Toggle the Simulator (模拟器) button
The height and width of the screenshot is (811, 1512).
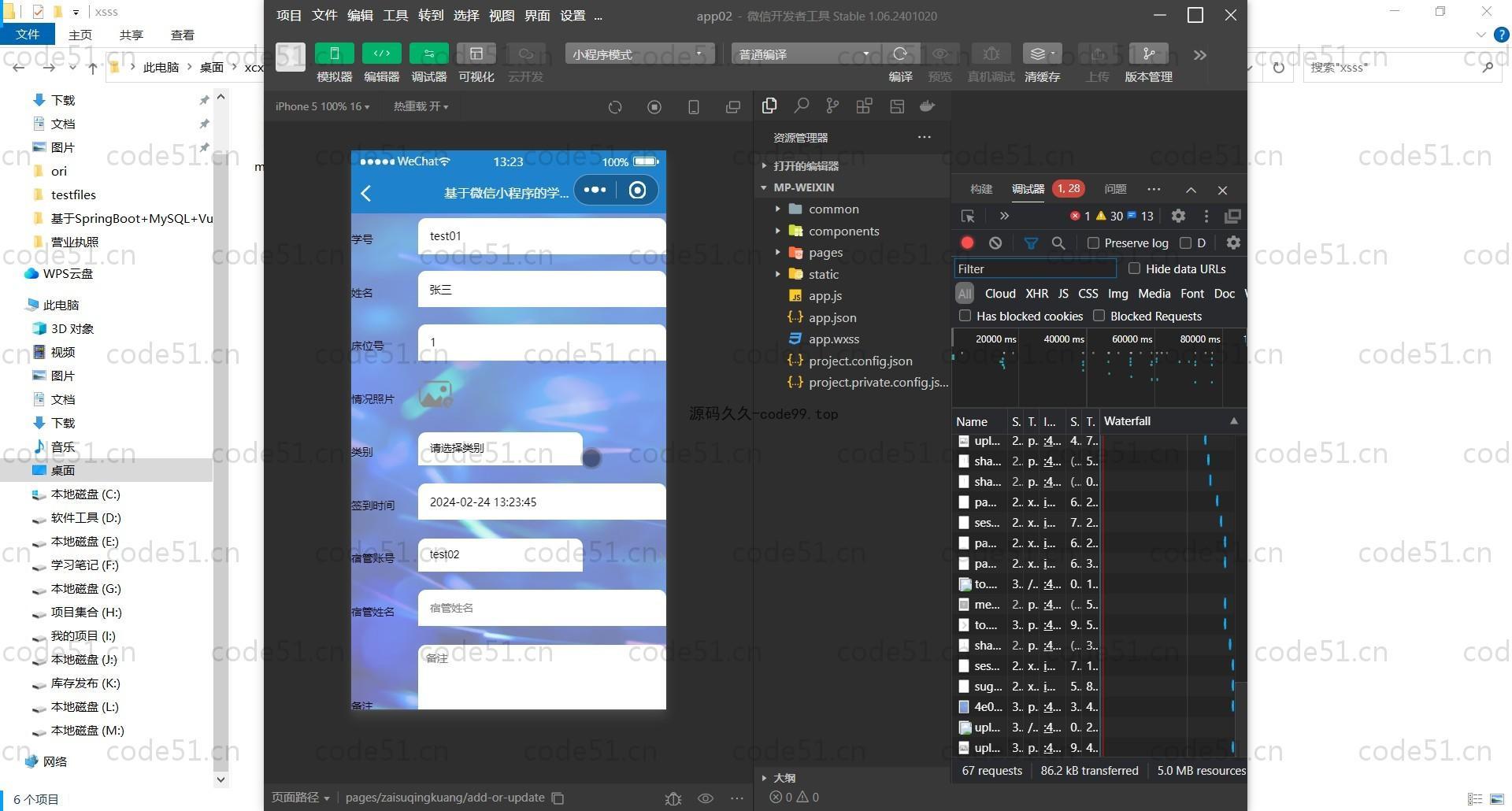click(x=334, y=54)
